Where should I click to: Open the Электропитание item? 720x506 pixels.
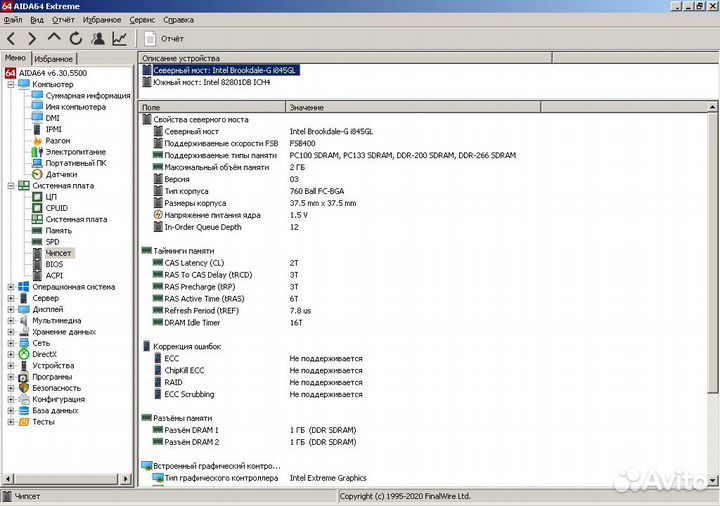point(75,152)
